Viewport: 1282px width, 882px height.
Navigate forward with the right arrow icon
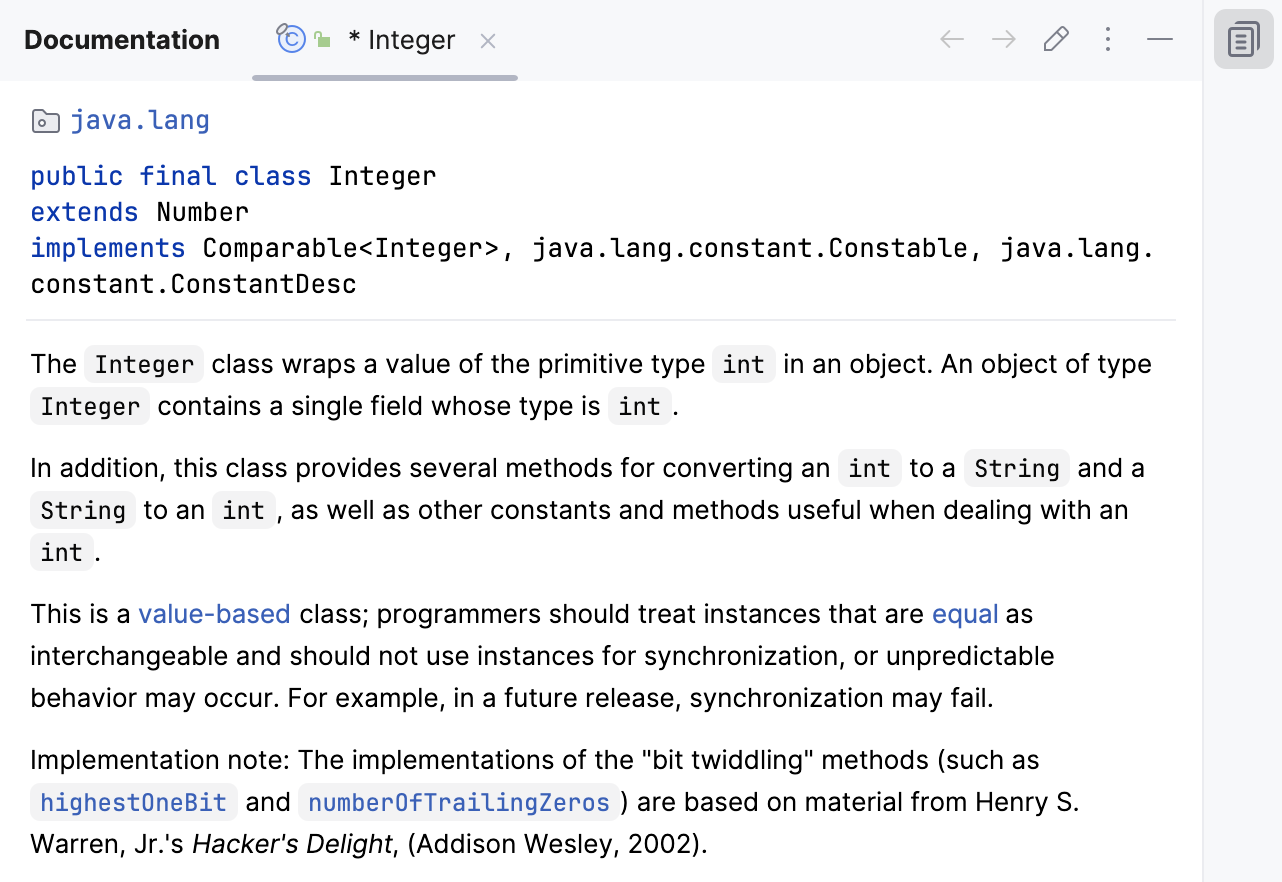1002,39
